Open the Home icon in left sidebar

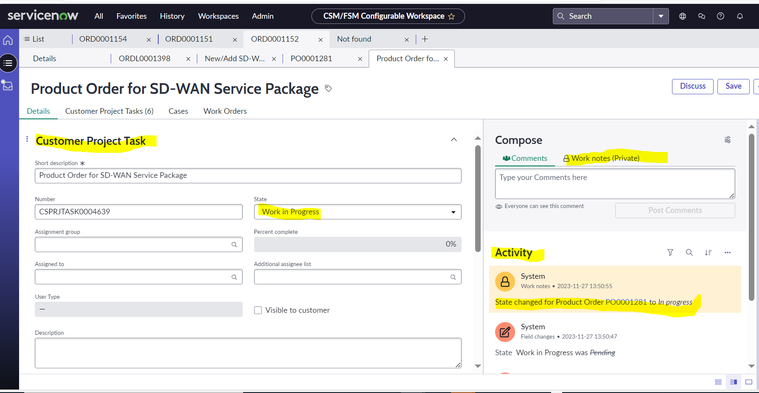8,40
